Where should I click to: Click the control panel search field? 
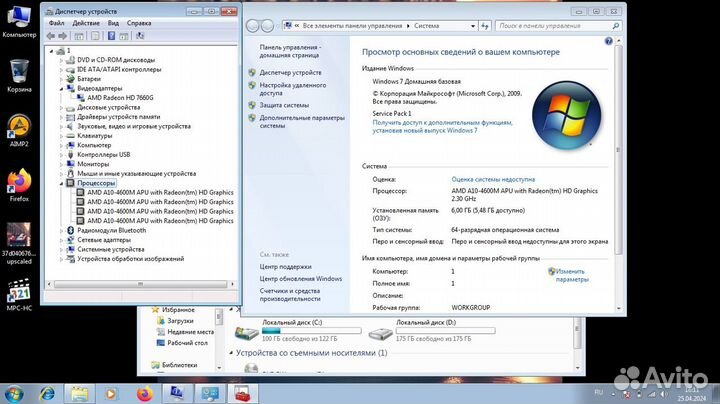[558, 26]
